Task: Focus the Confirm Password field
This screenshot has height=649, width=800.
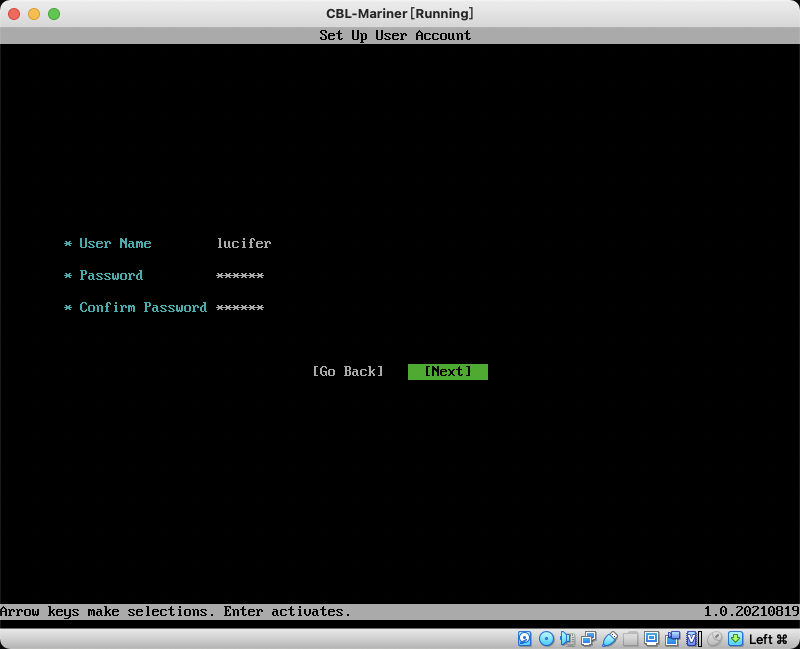Action: [240, 308]
